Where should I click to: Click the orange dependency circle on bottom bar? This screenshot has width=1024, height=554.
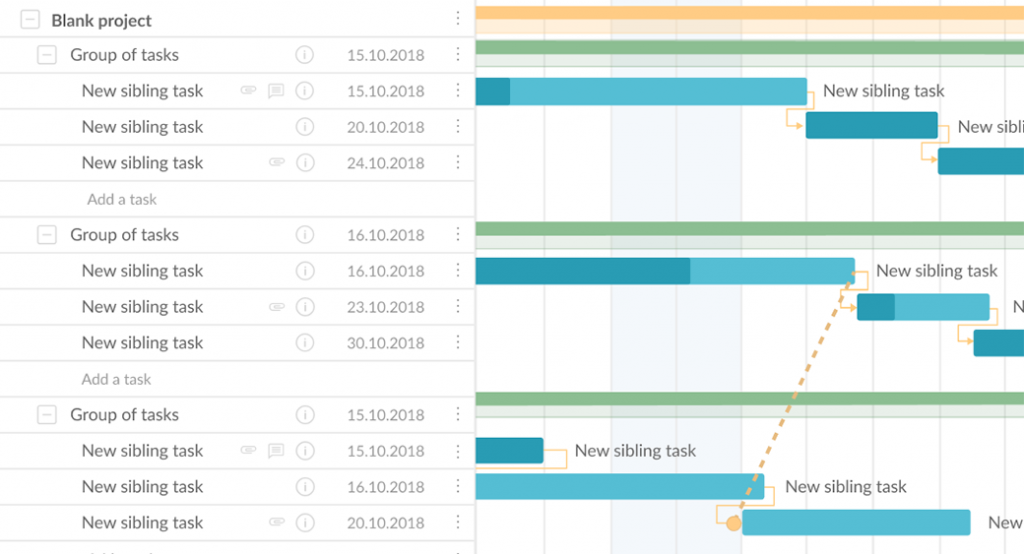point(734,523)
